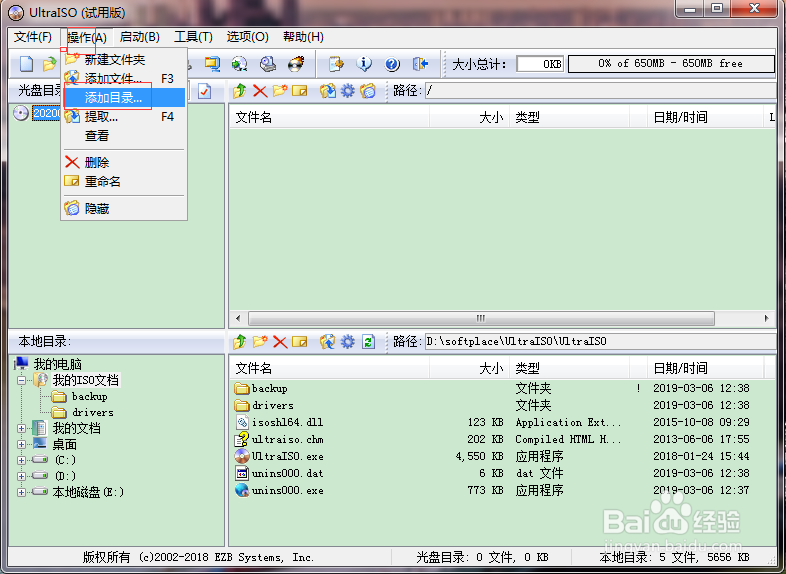Click the New folder icon in disc pane toolbar
Image resolution: width=786 pixels, height=574 pixels.
click(x=280, y=91)
